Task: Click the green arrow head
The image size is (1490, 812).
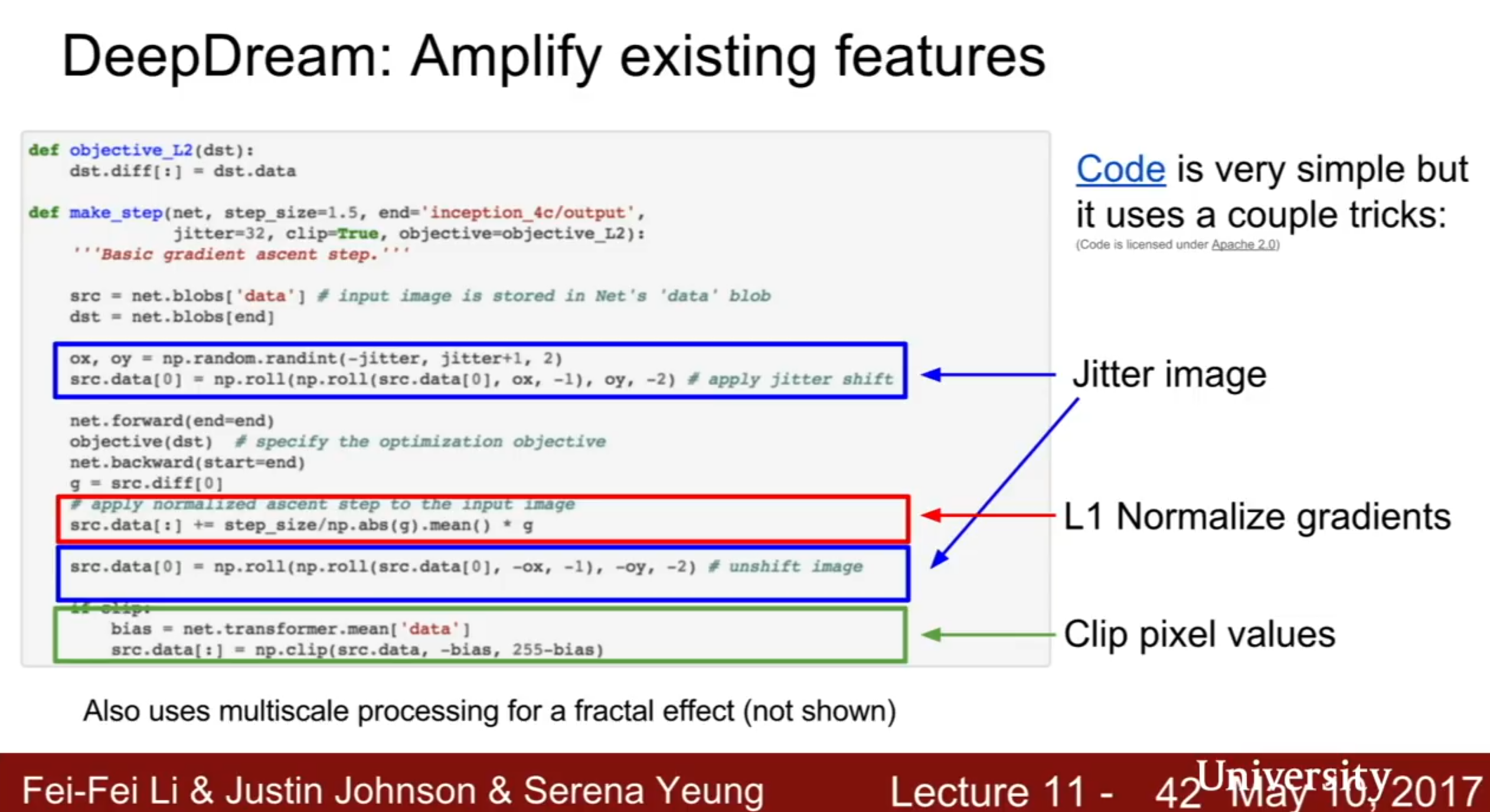Action: pyautogui.click(x=932, y=634)
